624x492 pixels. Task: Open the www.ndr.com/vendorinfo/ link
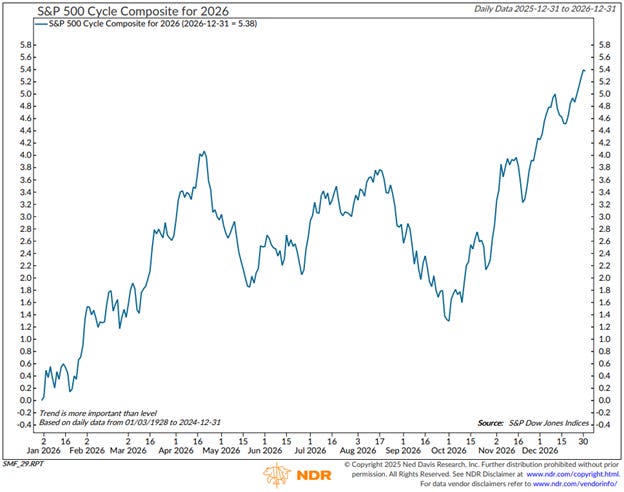575,484
